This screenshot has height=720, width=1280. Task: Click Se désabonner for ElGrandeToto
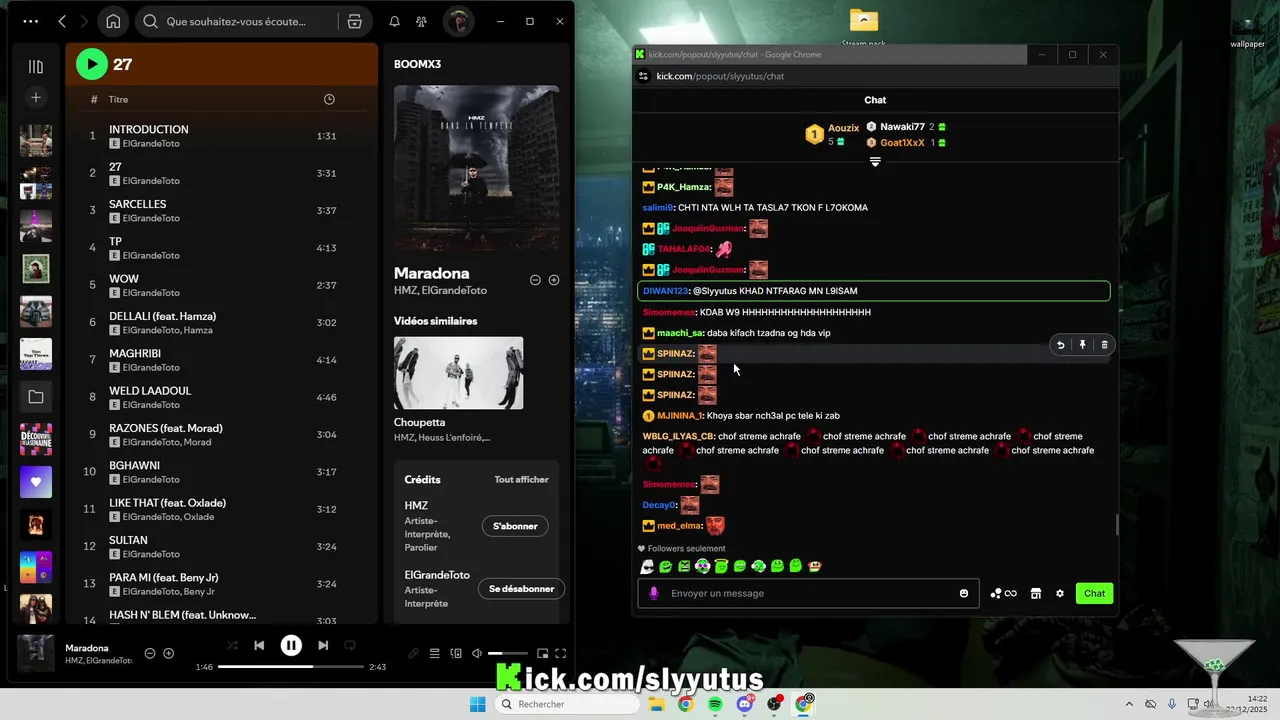coord(521,589)
